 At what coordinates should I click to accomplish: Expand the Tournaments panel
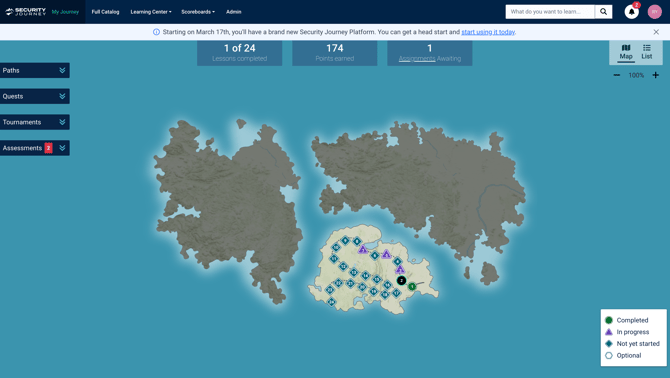35,122
